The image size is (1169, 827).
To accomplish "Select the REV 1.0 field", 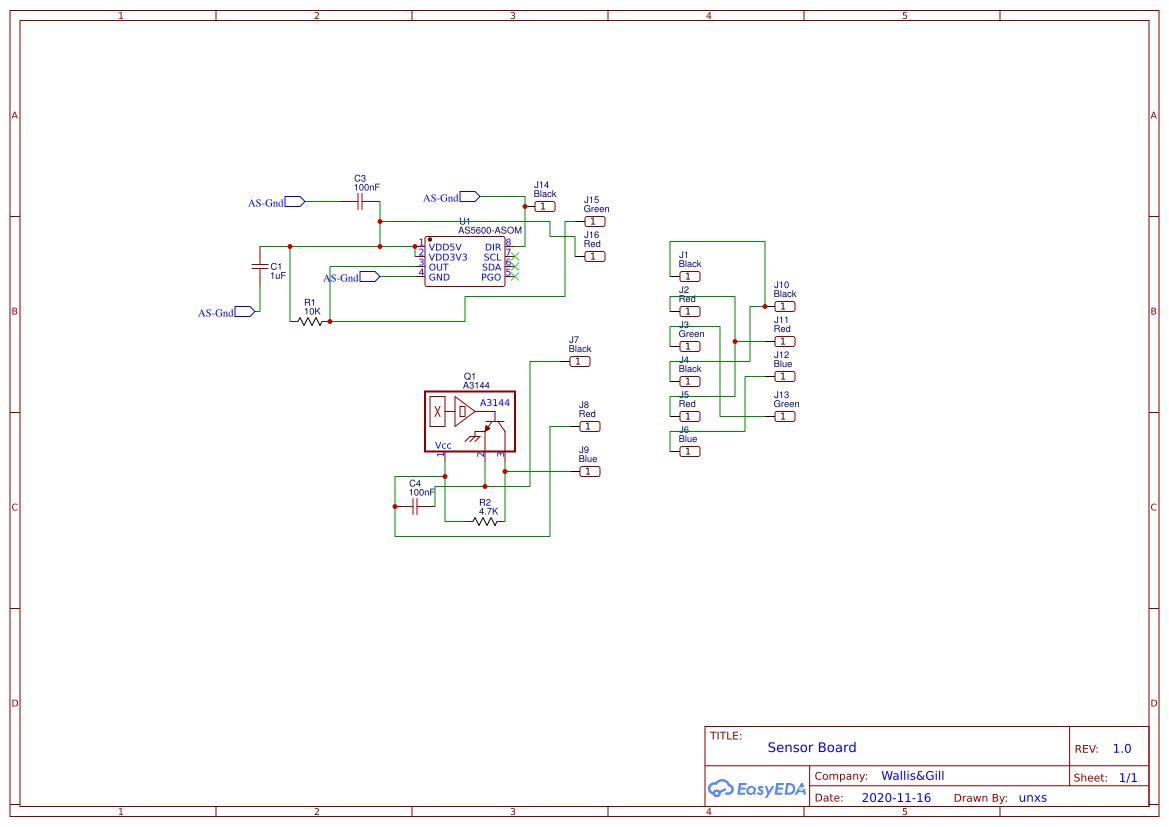I will [x=1120, y=748].
